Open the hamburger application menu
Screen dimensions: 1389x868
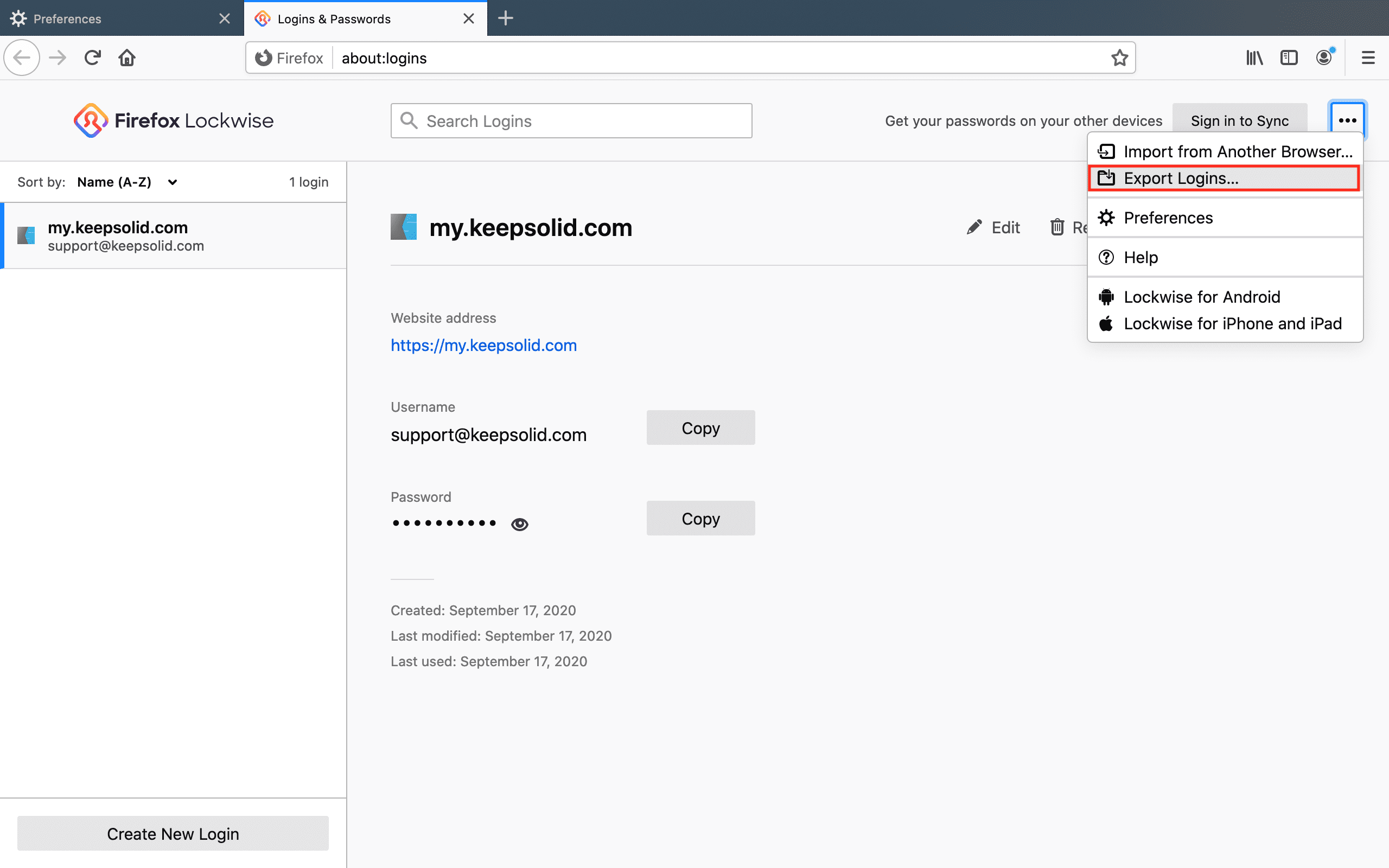tap(1368, 58)
